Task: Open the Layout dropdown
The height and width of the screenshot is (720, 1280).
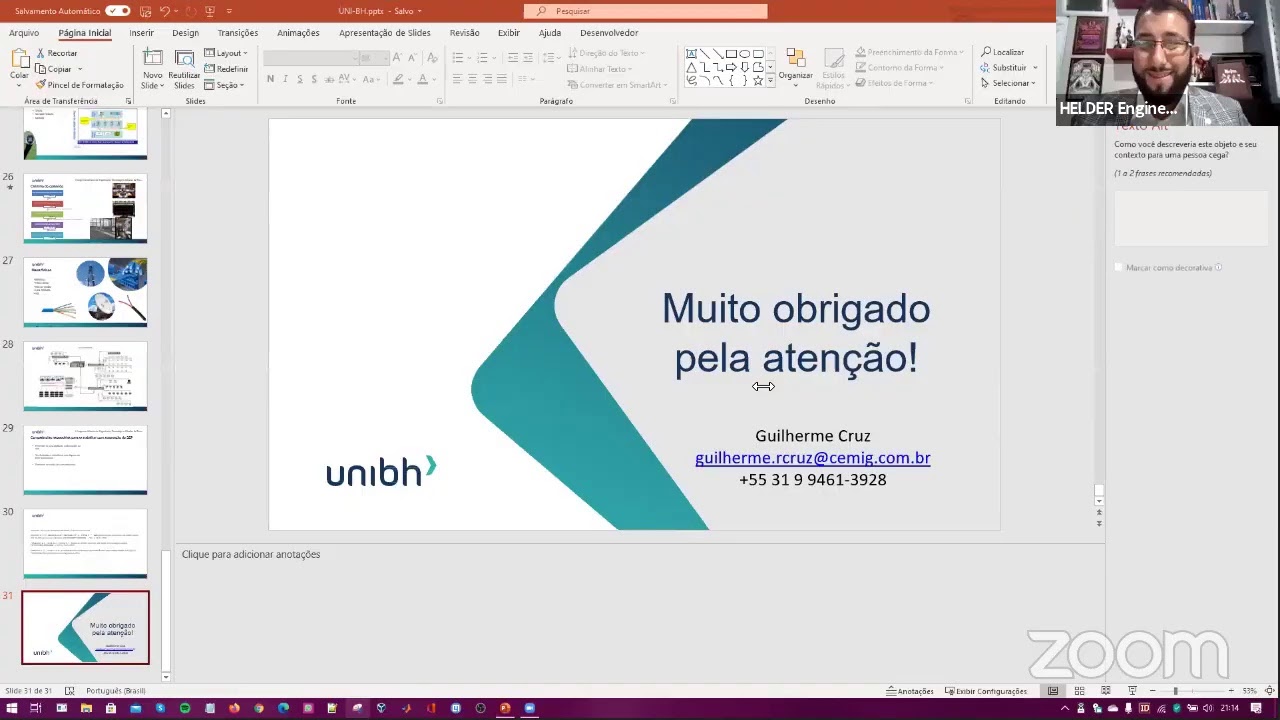Action: click(226, 53)
